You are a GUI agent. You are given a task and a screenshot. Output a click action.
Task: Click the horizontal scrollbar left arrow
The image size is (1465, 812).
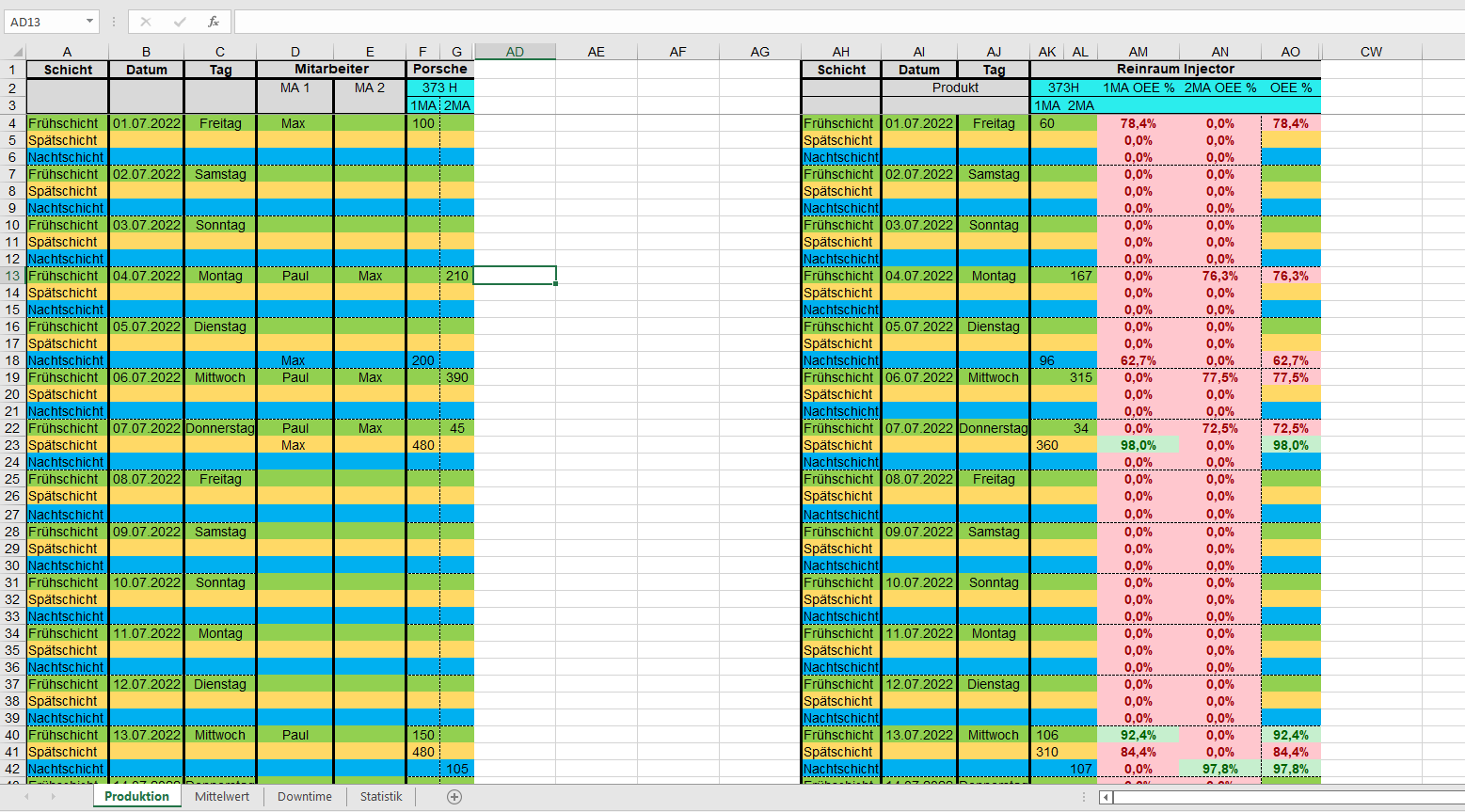click(1107, 797)
